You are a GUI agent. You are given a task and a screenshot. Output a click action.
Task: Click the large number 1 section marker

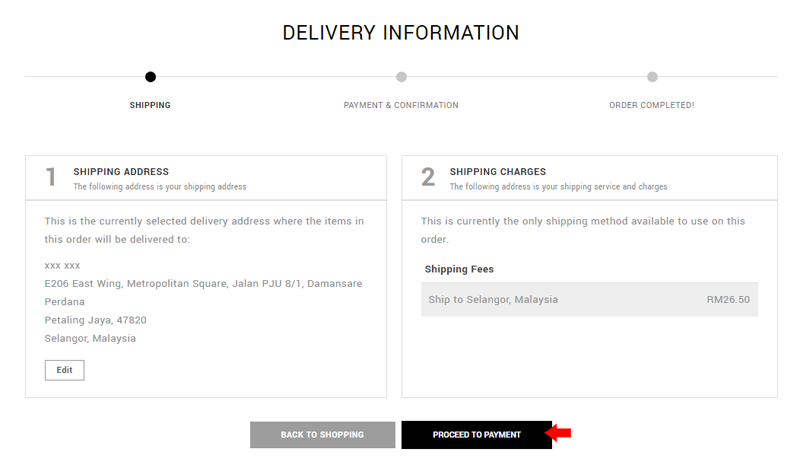[51, 178]
